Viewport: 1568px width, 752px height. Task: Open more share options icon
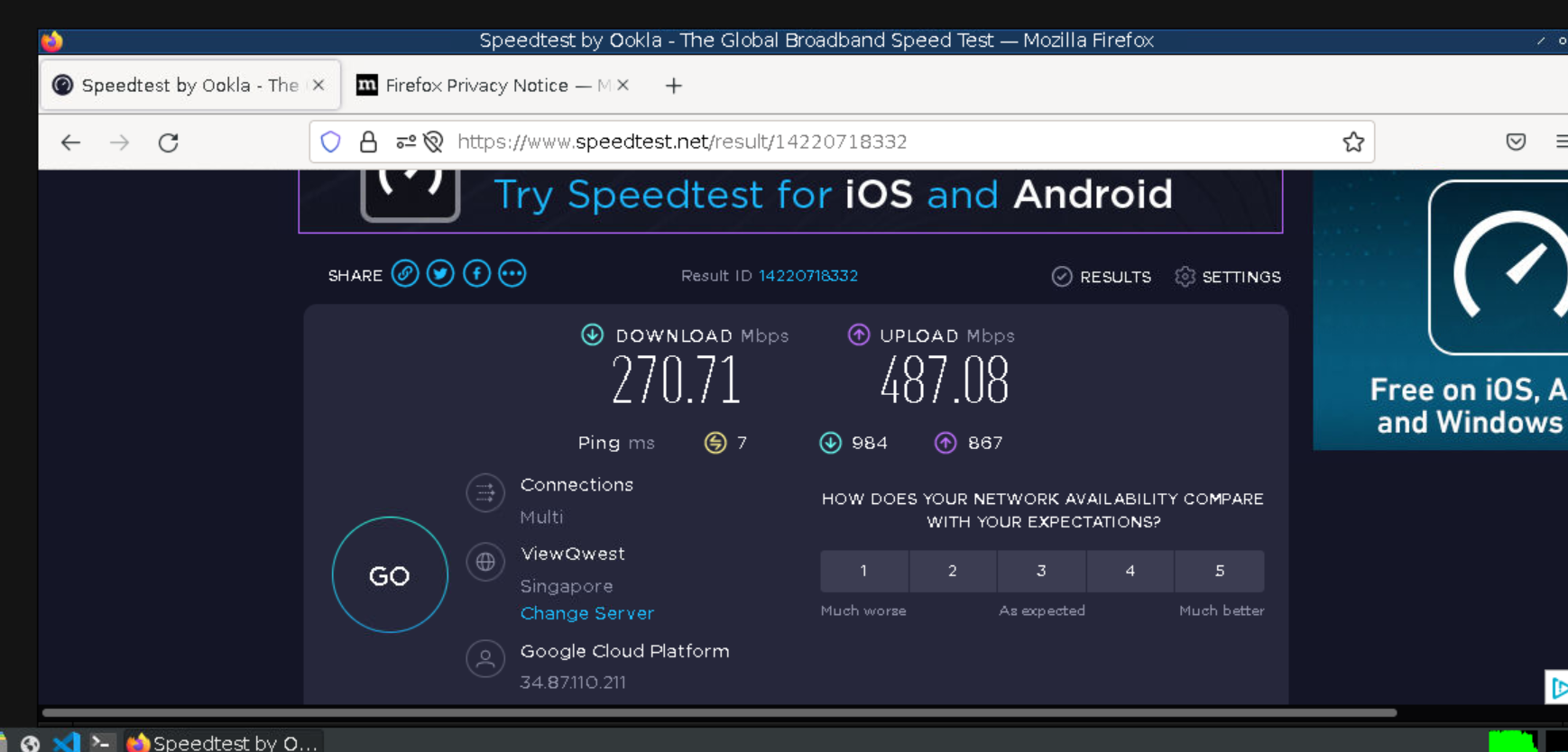coord(512,274)
